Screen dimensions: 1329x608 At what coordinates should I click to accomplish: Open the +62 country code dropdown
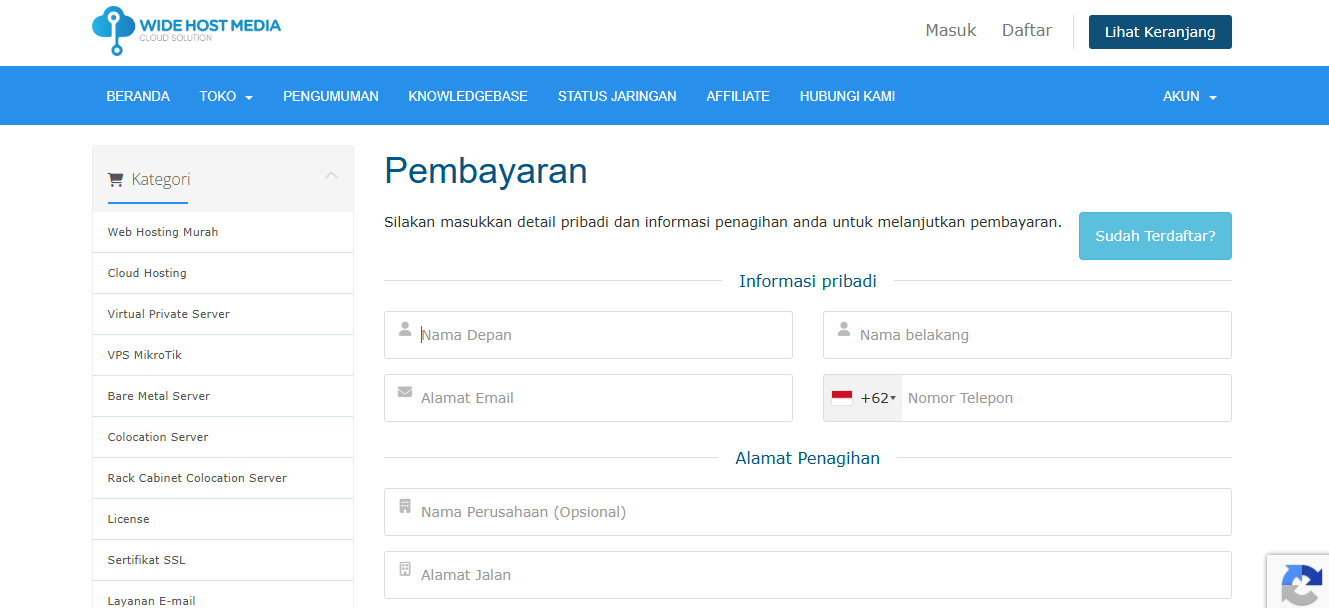[x=863, y=398]
